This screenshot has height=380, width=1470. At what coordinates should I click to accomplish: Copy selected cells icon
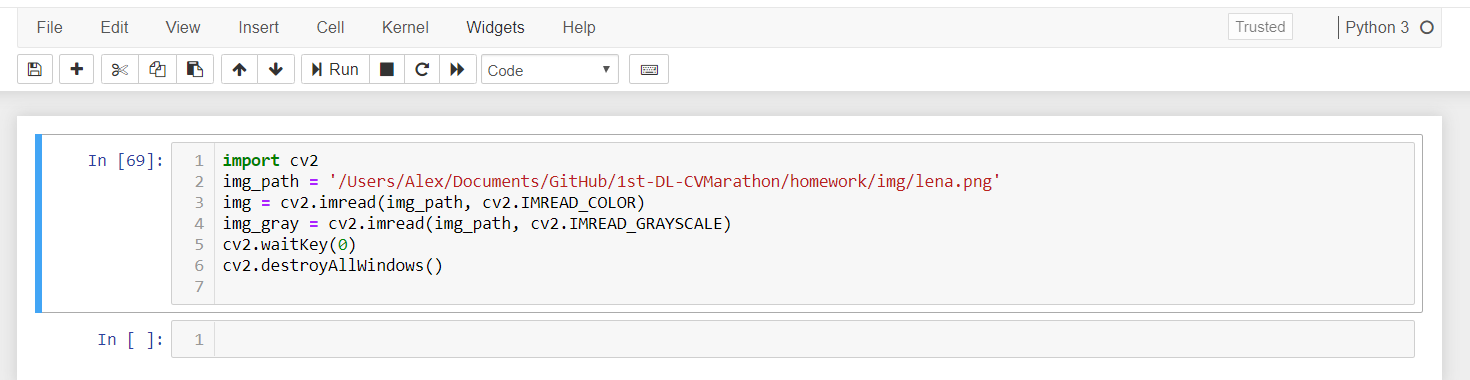pos(157,70)
